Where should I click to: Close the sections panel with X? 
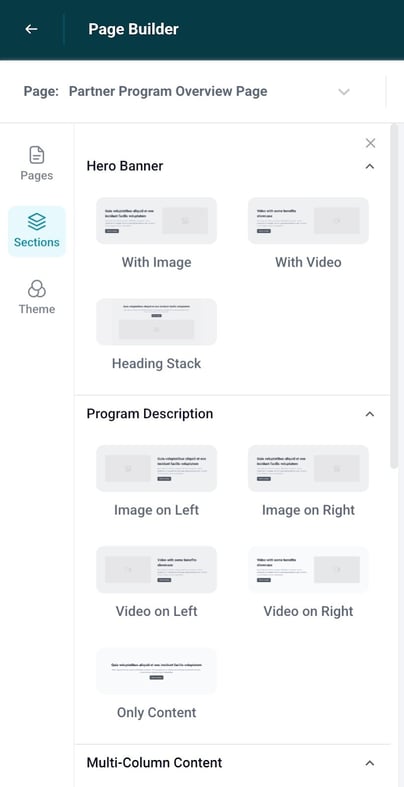tap(370, 143)
